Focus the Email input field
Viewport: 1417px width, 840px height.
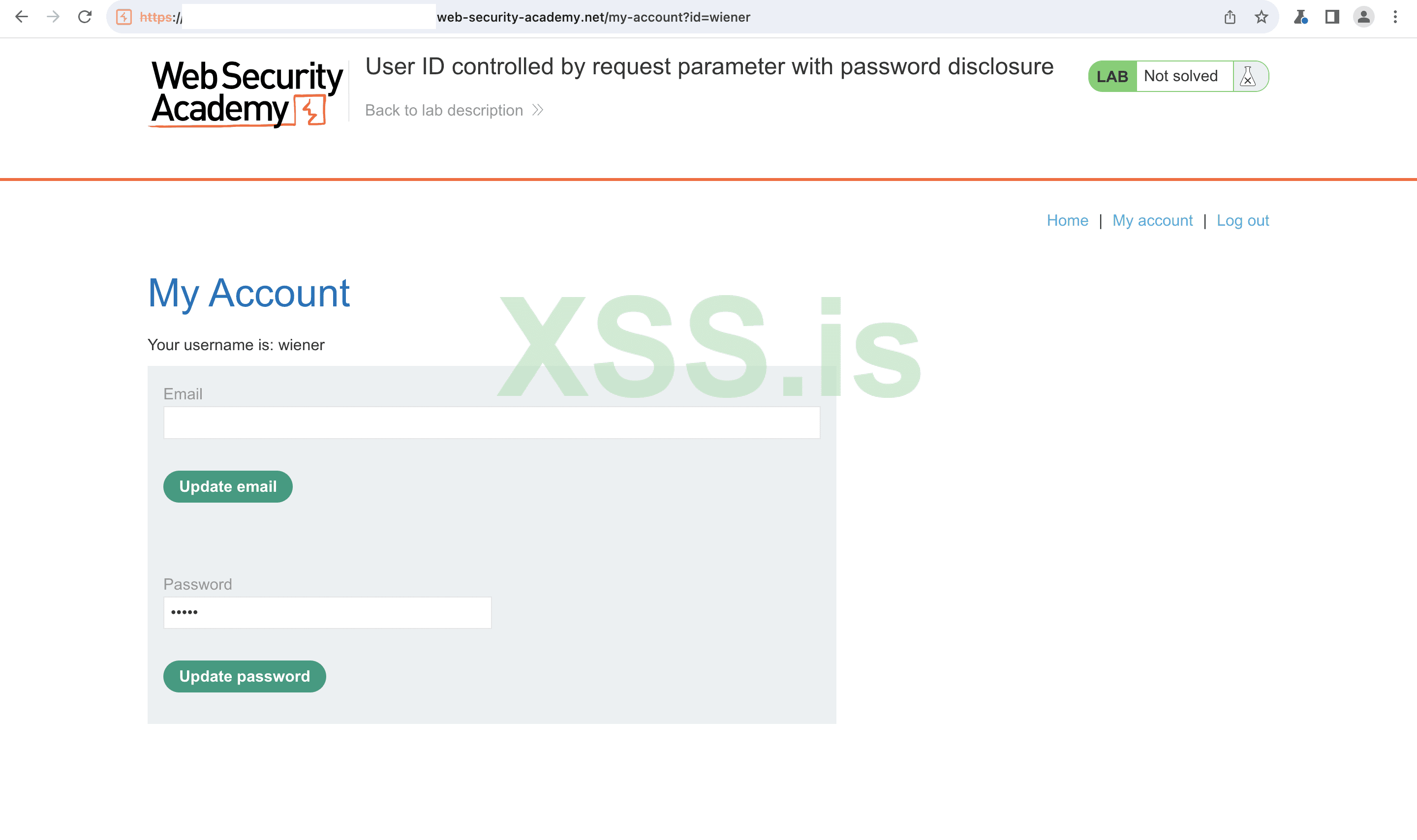click(x=492, y=423)
